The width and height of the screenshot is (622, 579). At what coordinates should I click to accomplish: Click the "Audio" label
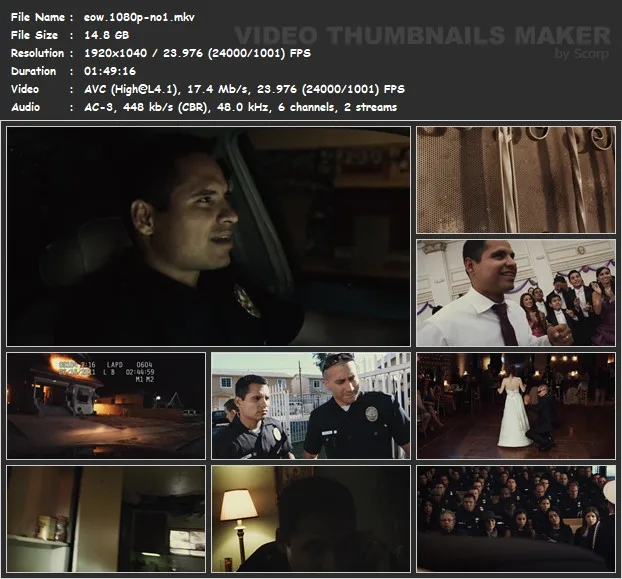[x=27, y=107]
